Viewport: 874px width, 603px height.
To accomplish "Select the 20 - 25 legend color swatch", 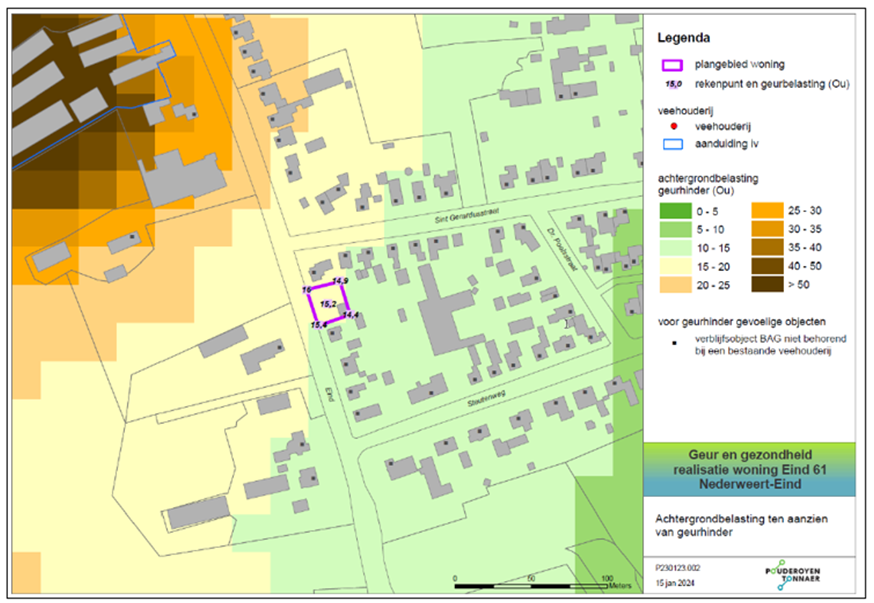I will [x=675, y=285].
